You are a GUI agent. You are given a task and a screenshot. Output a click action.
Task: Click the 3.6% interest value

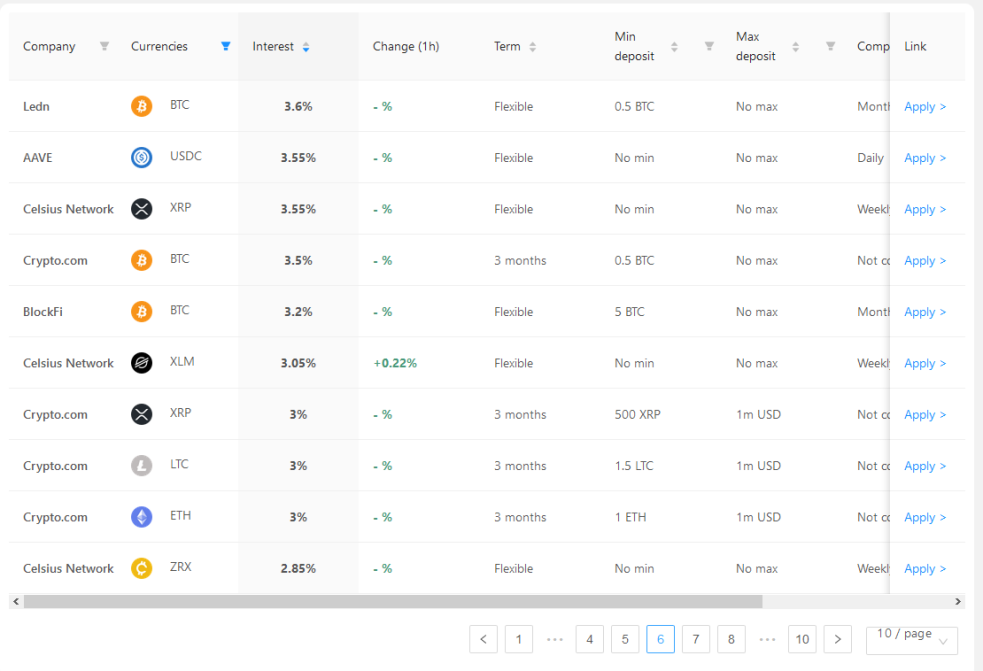click(298, 107)
